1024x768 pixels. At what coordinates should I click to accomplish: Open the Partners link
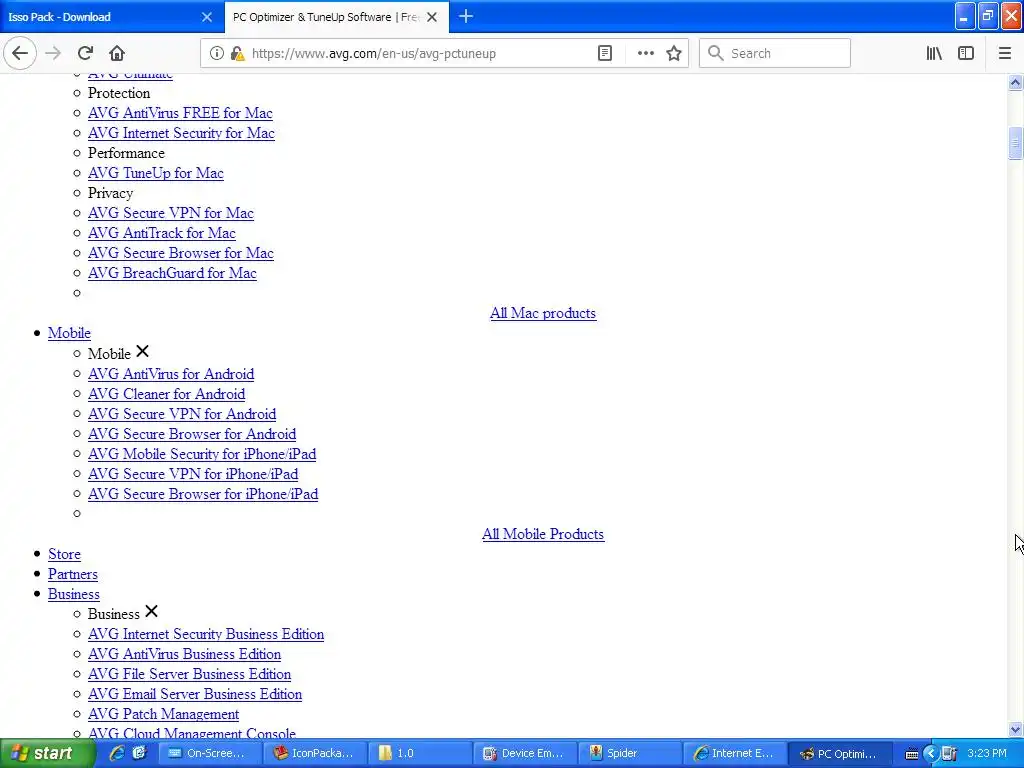tap(72, 575)
